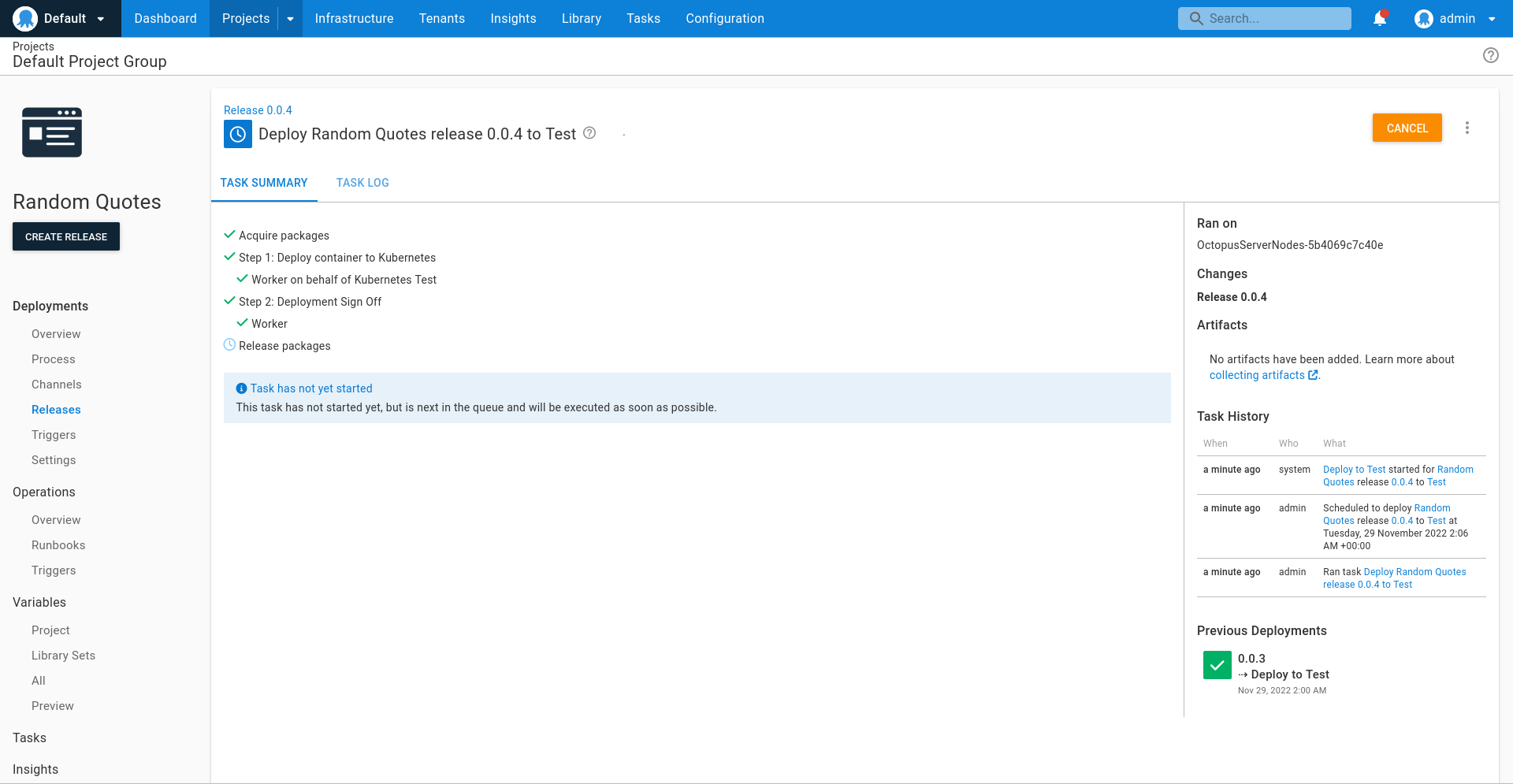Focus the Search input field
This screenshot has width=1513, height=784.
(x=1264, y=18)
